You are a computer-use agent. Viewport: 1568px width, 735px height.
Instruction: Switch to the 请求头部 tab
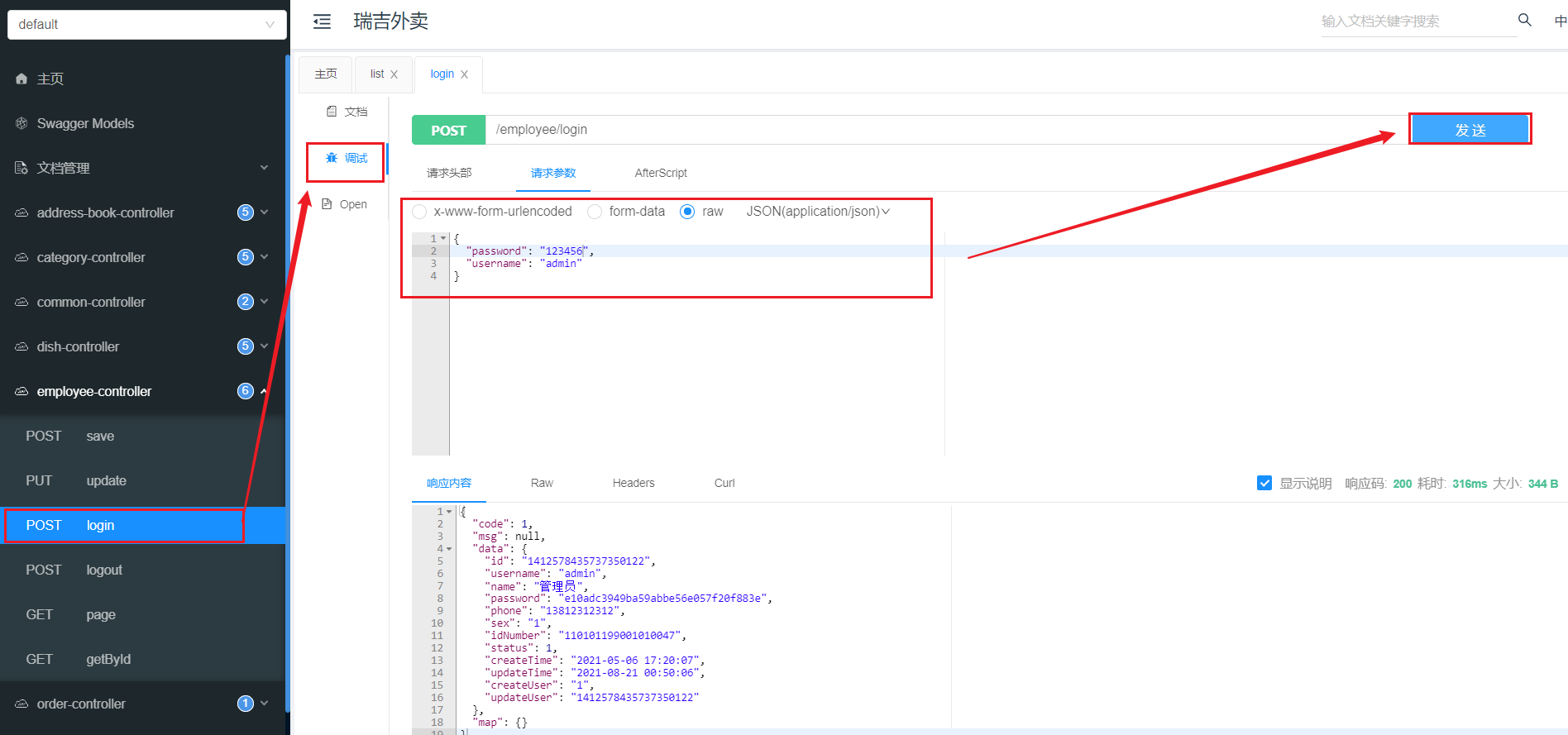click(449, 173)
